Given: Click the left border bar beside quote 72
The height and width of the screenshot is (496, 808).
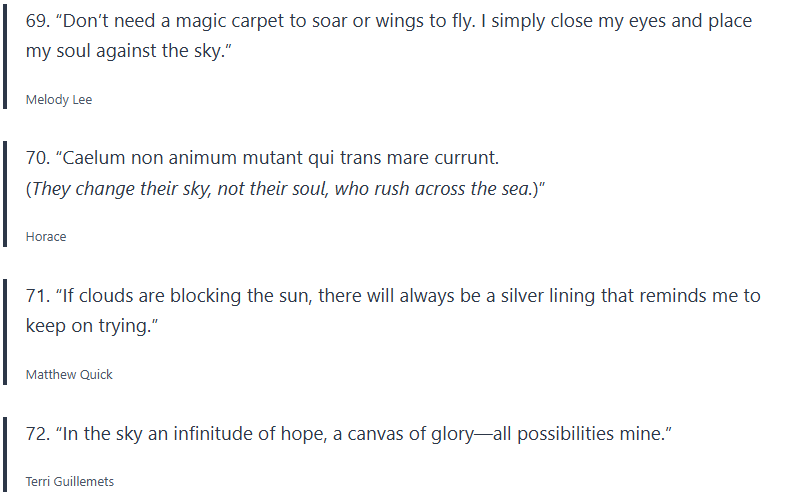Looking at the screenshot, I should pyautogui.click(x=6, y=455).
